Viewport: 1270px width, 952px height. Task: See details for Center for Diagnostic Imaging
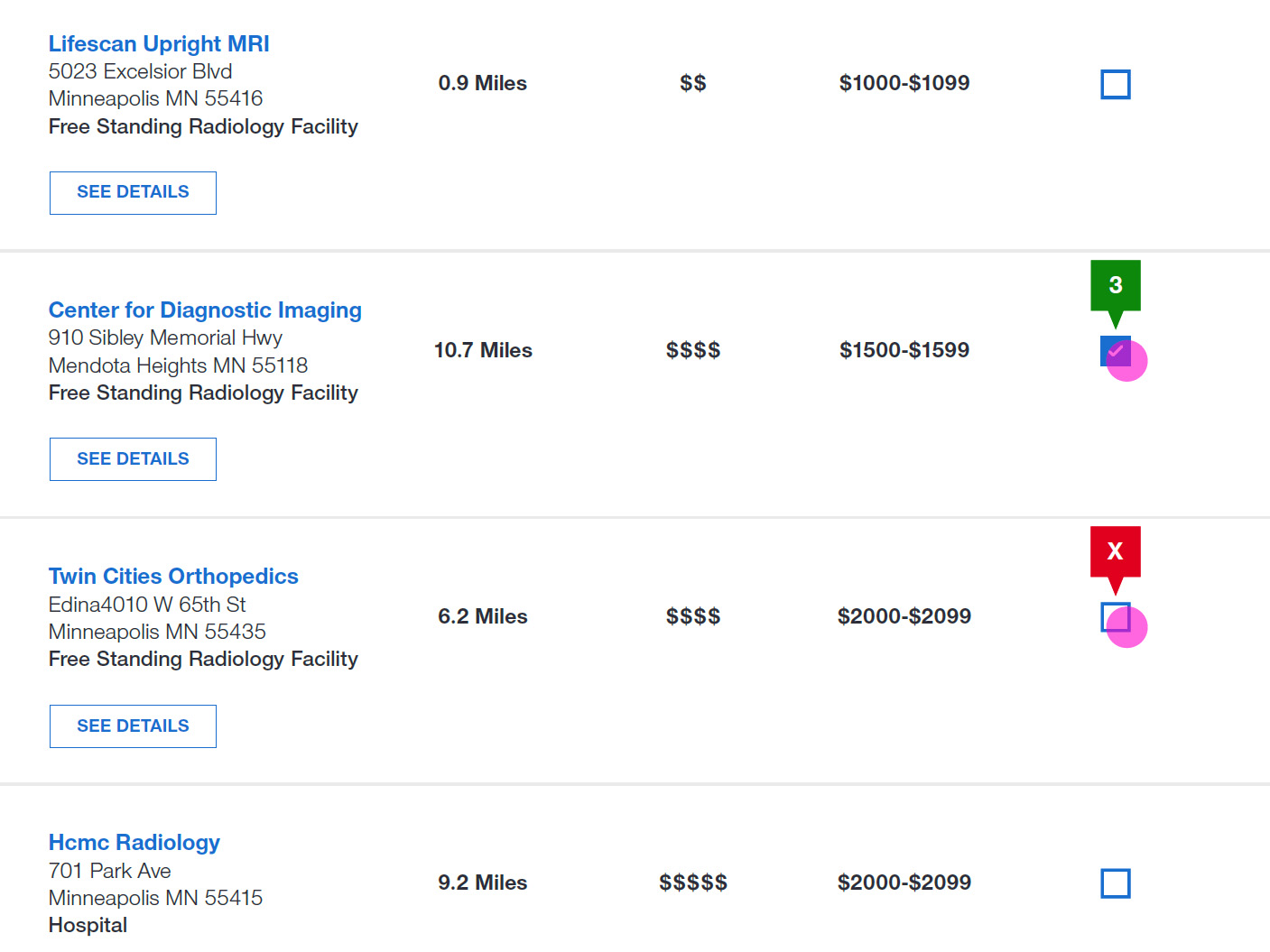133,458
